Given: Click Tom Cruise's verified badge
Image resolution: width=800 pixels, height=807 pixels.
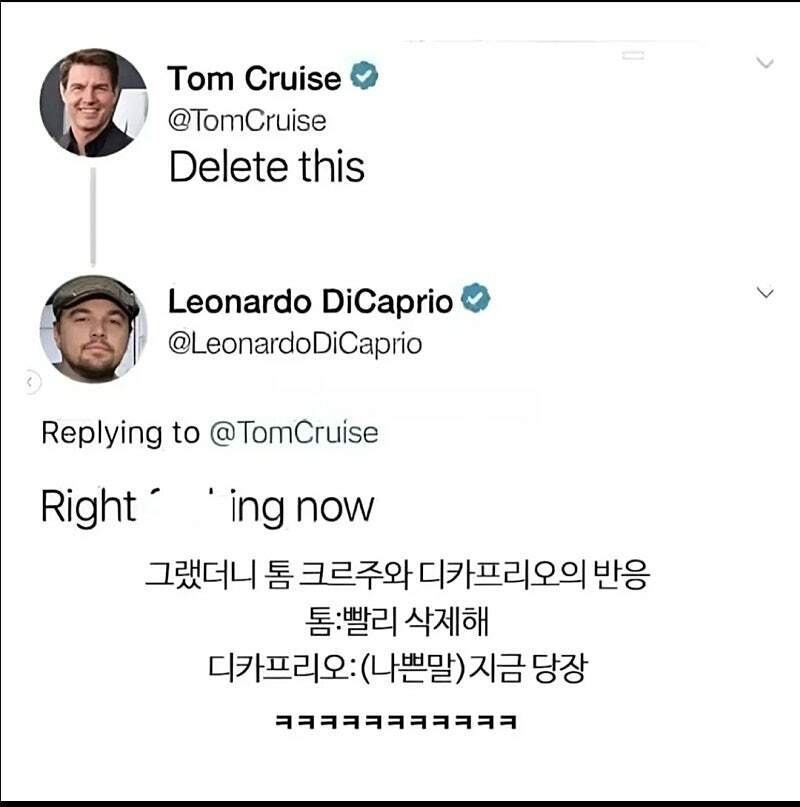Looking at the screenshot, I should coord(364,77).
